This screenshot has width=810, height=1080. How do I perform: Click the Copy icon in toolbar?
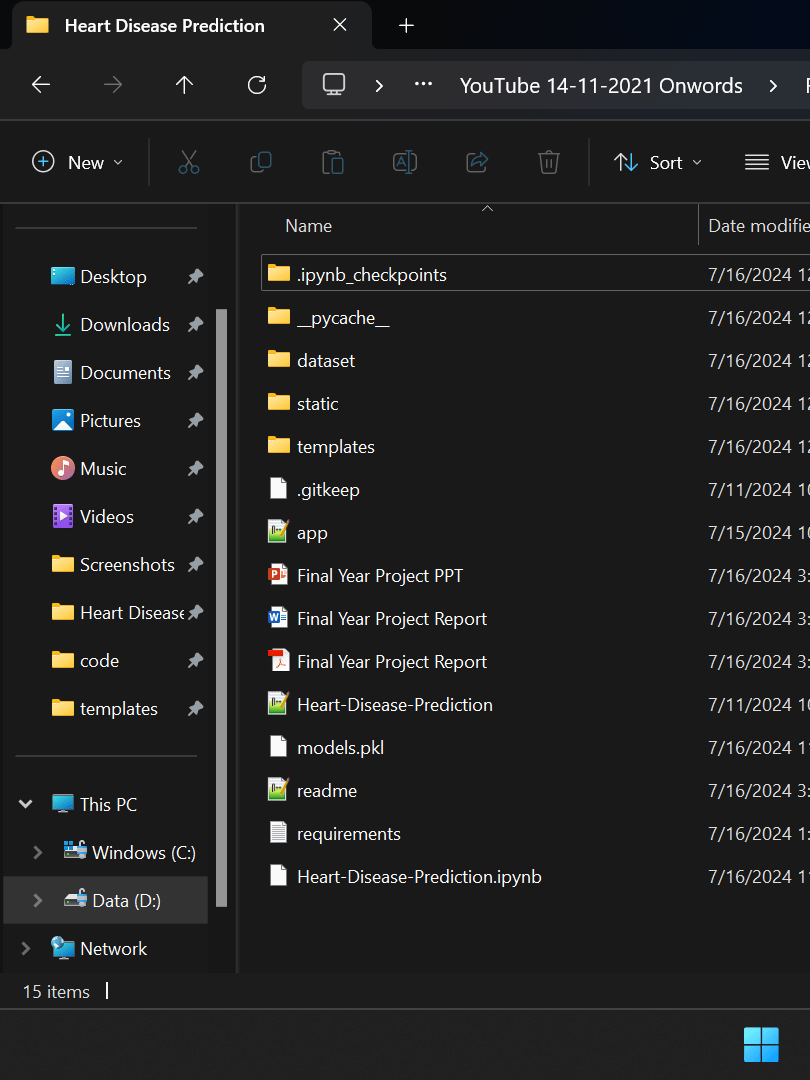(260, 163)
